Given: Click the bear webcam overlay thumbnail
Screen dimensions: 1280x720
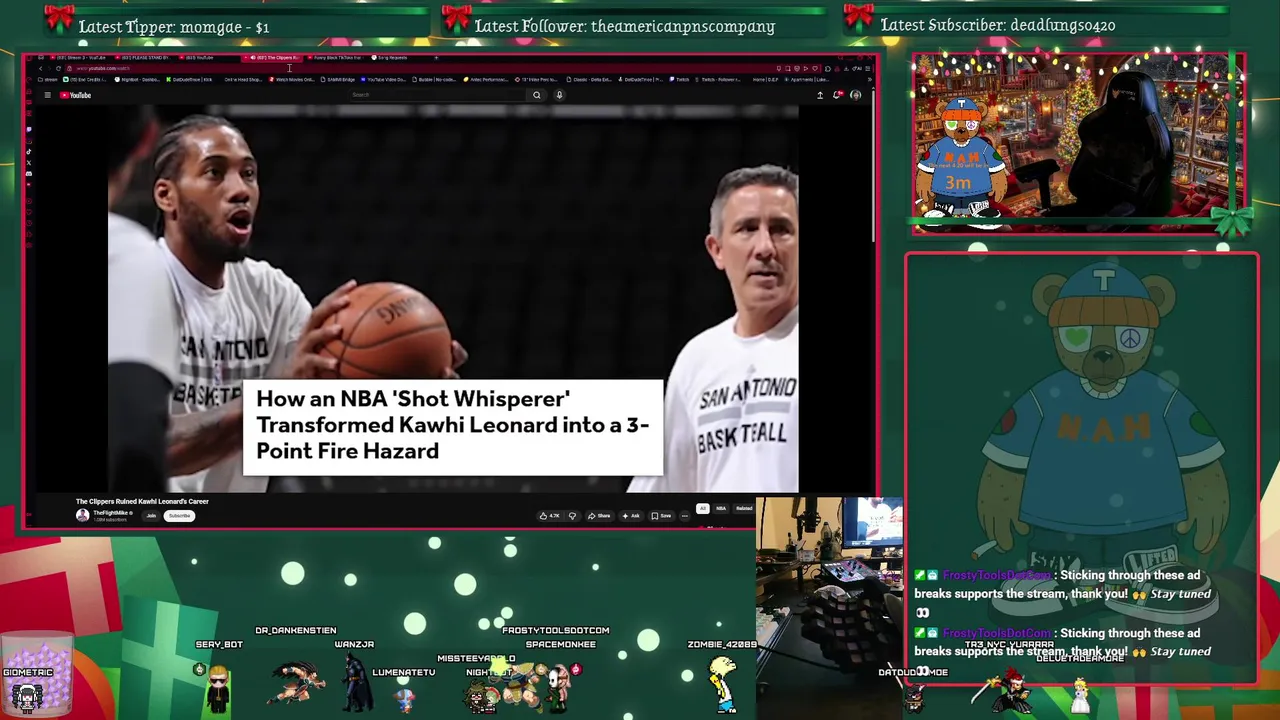Looking at the screenshot, I should (x=1078, y=144).
